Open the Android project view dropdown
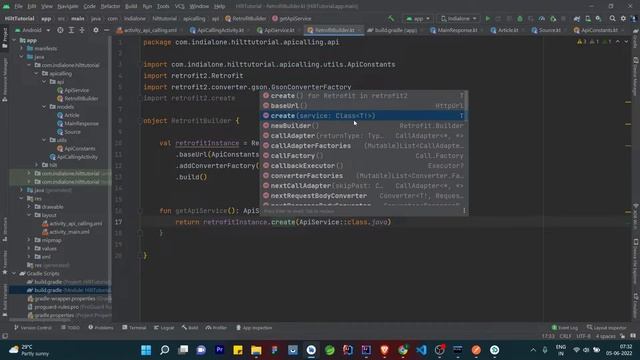The image size is (640, 360). 32,30
